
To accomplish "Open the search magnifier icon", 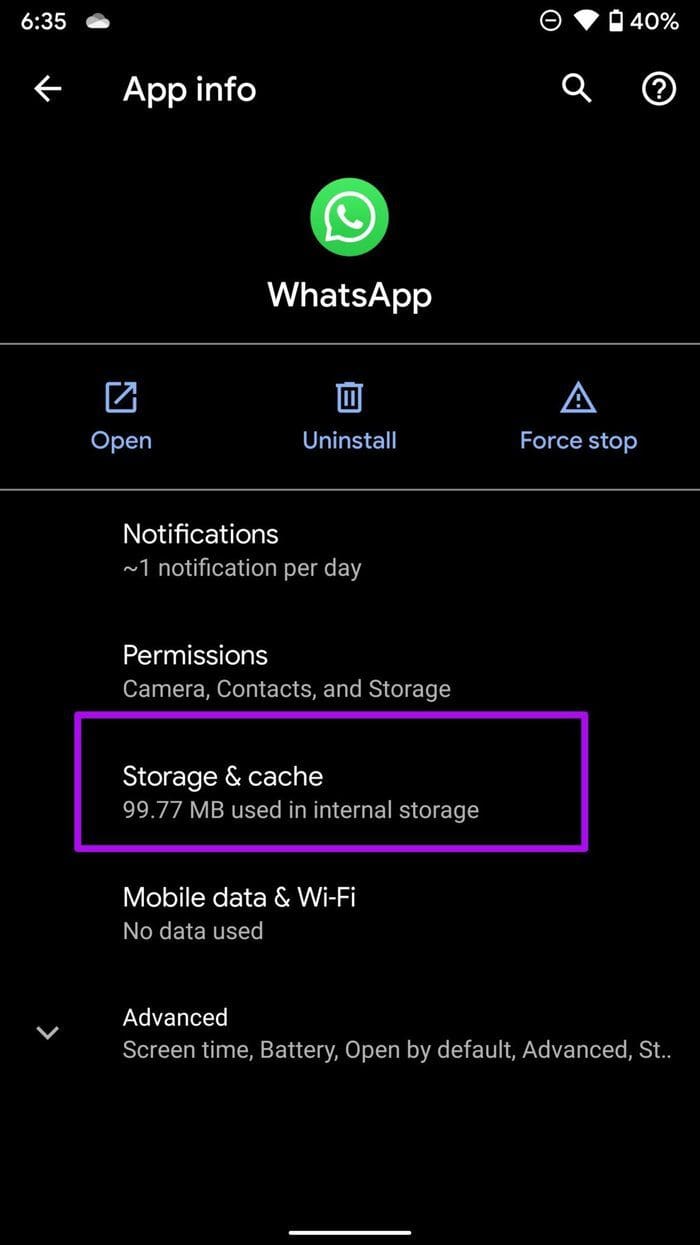I will [x=576, y=88].
